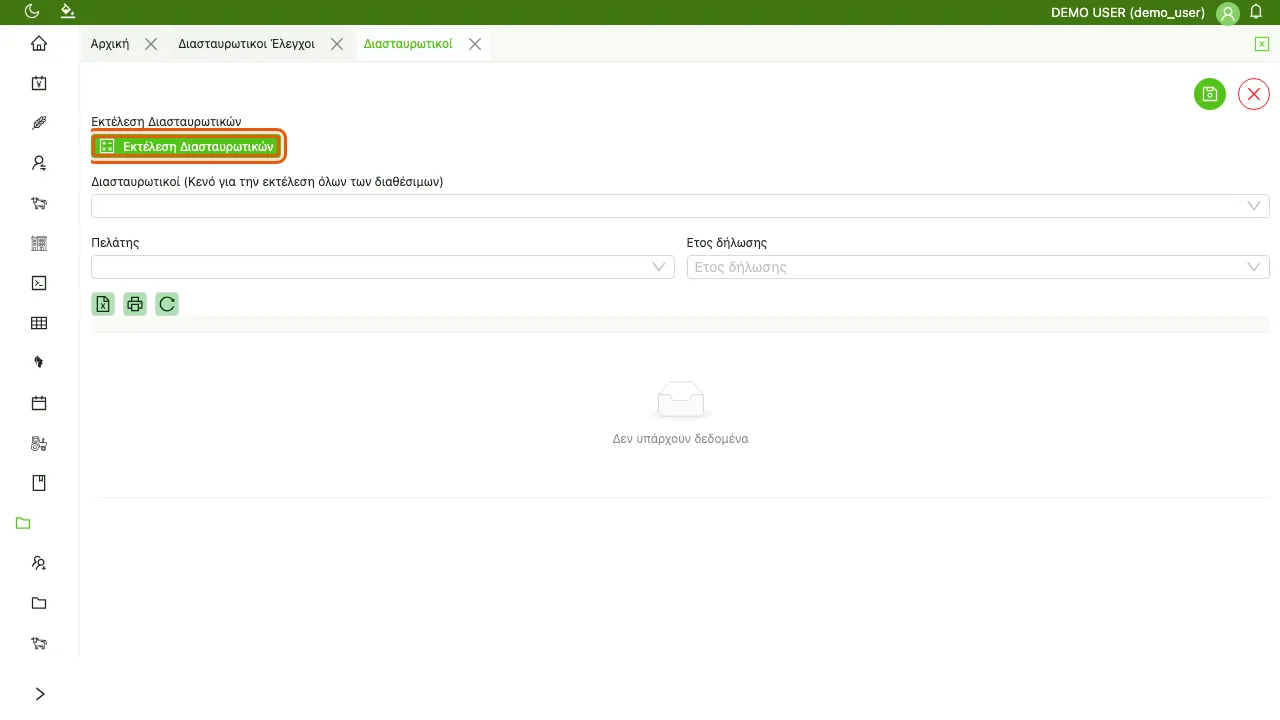Open the black outlined folder icon in sidebar
The image size is (1280, 720).
[39, 603]
